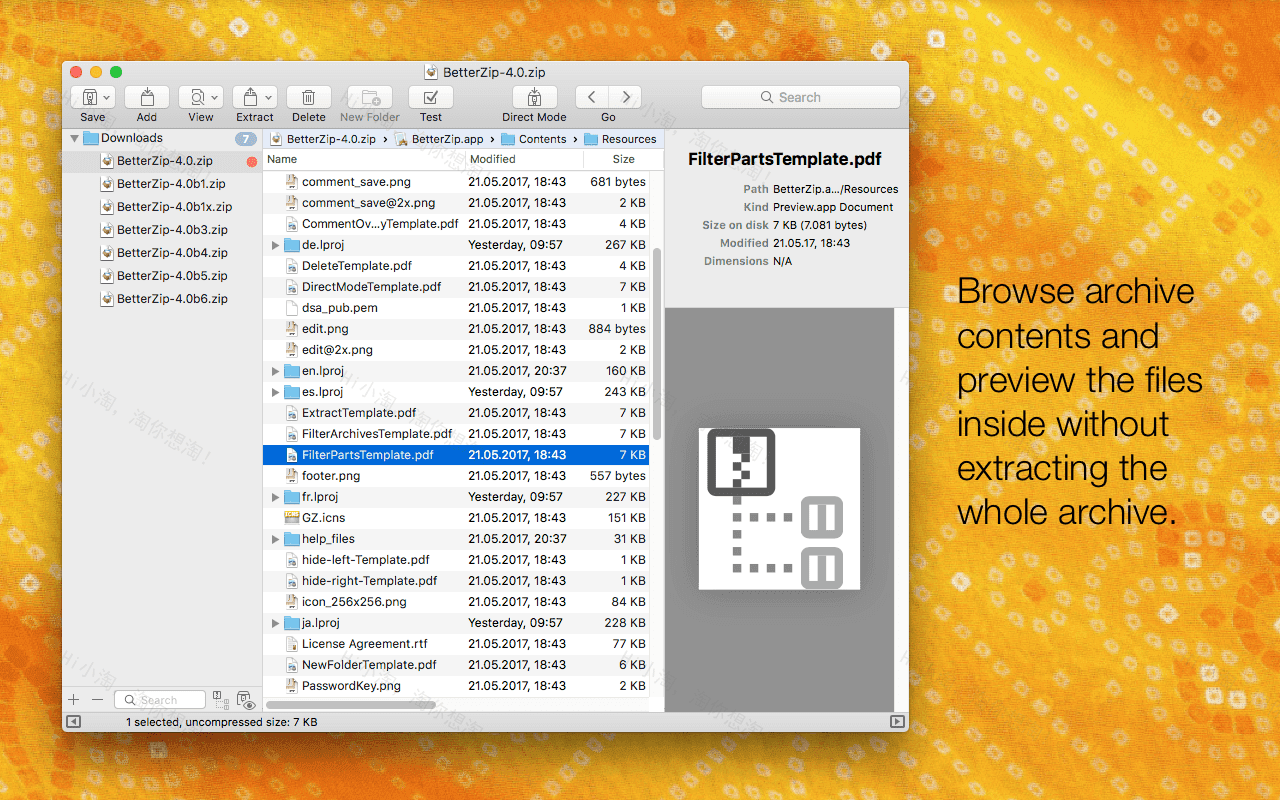1280x800 pixels.
Task: Click the minus button above the status bar
Action: tap(96, 699)
